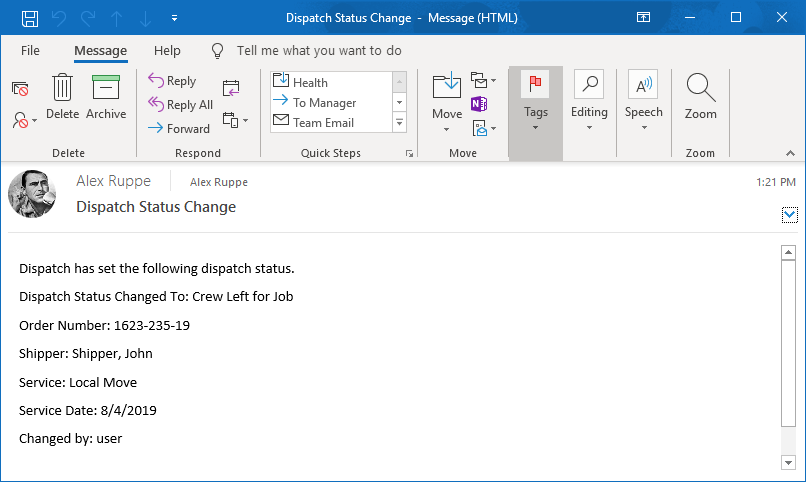Collapse the ribbon with the chevron
The image size is (806, 482).
[789, 154]
